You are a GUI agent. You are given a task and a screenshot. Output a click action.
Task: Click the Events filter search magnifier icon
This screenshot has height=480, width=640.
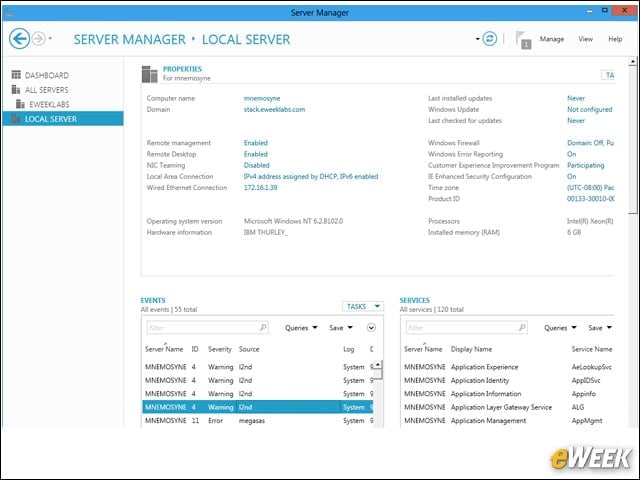coord(263,327)
